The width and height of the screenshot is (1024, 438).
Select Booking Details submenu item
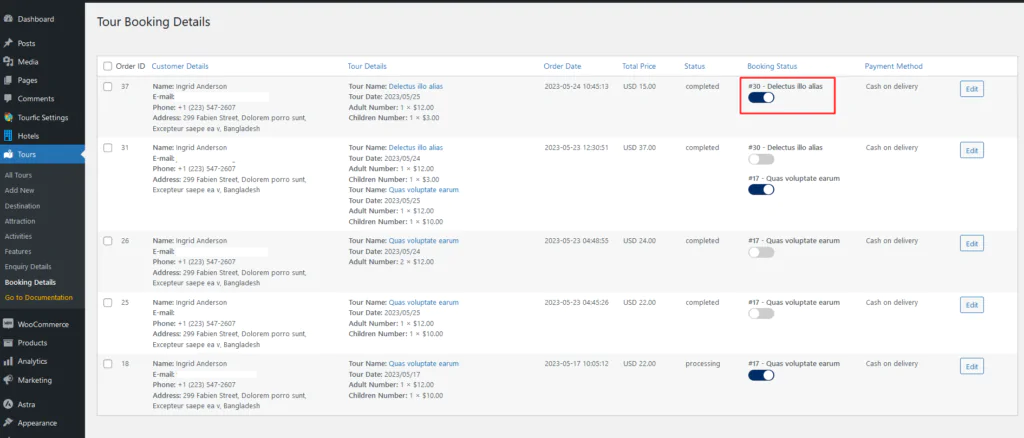[x=30, y=283]
